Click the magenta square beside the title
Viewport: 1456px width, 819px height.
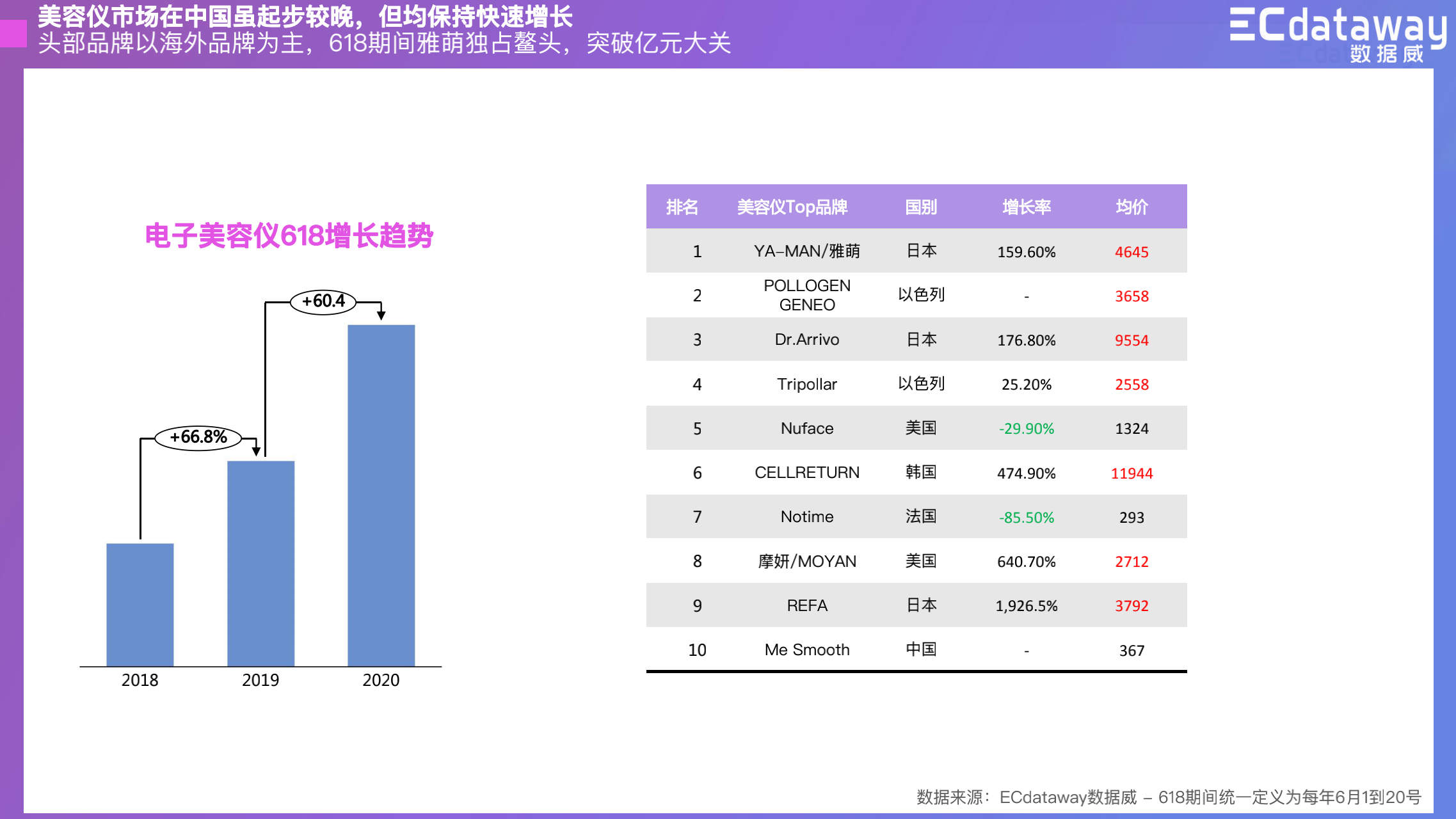click(13, 33)
